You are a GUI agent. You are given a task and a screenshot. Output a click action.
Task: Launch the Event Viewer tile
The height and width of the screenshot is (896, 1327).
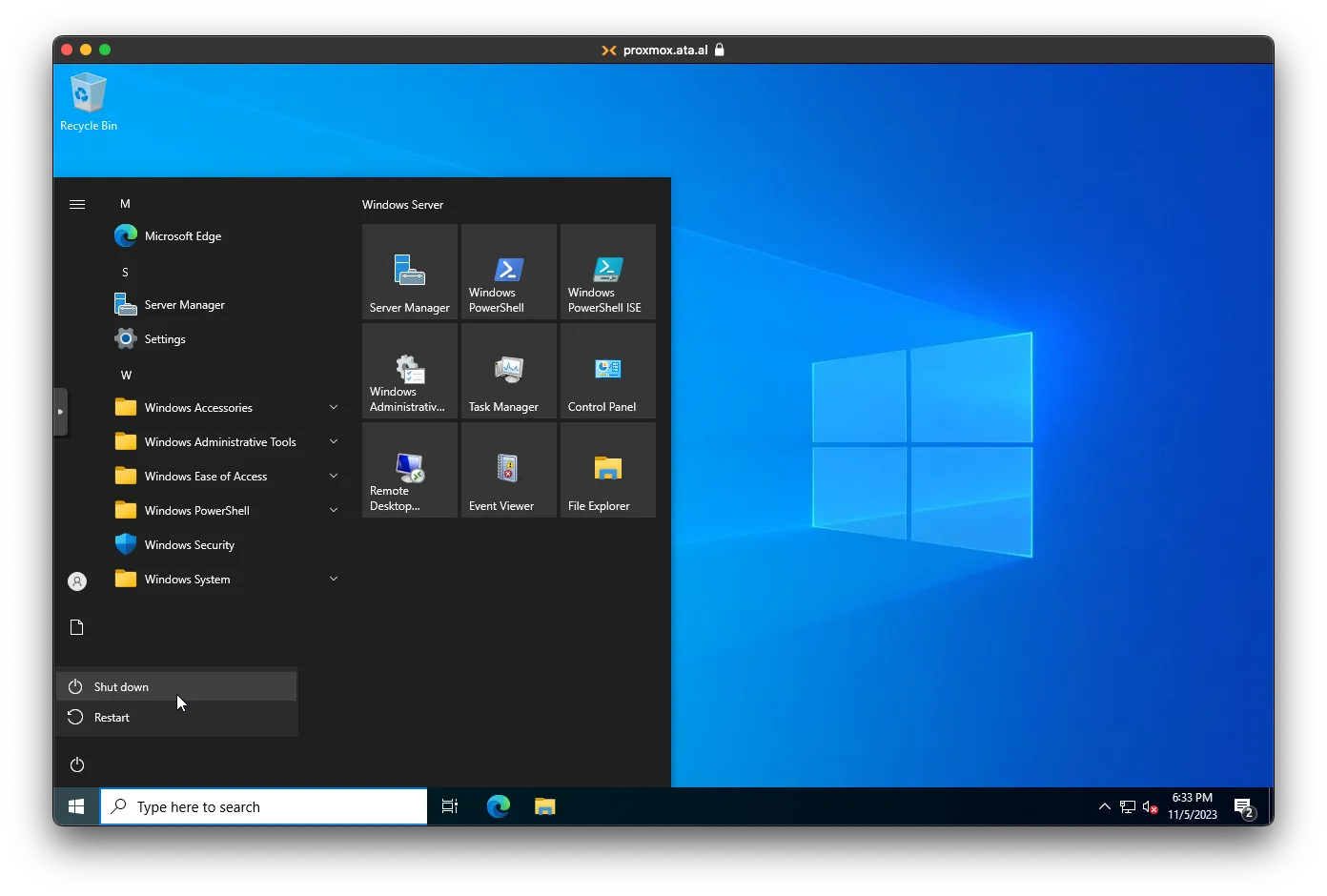(x=509, y=470)
